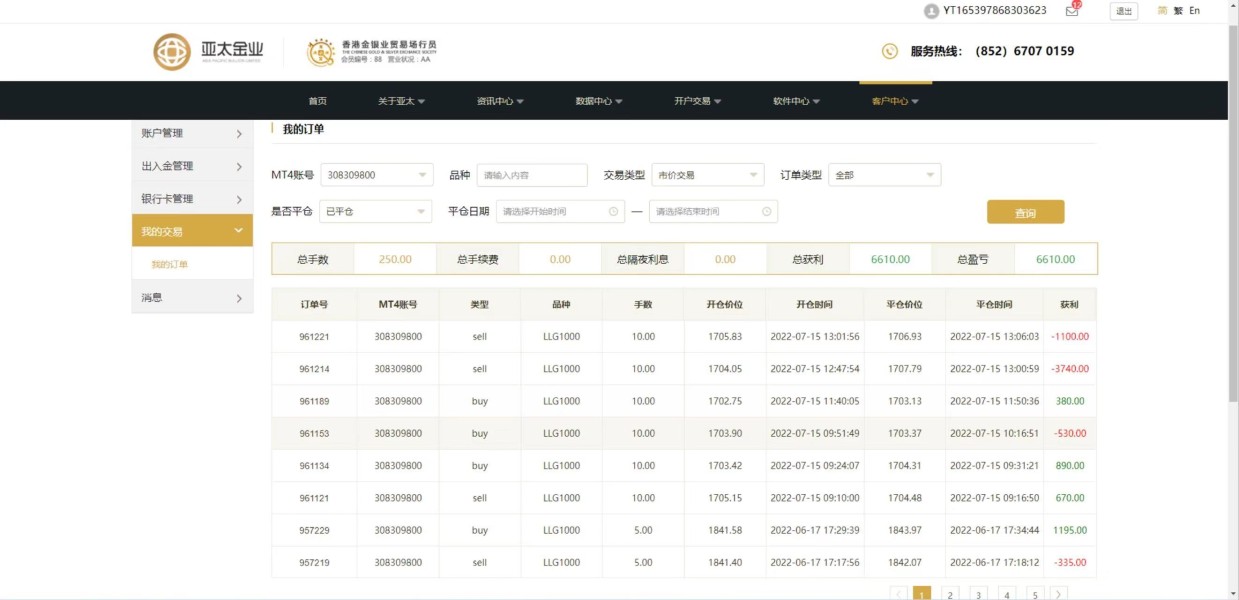Switch language to En
This screenshot has width=1239, height=600.
[x=1194, y=11]
